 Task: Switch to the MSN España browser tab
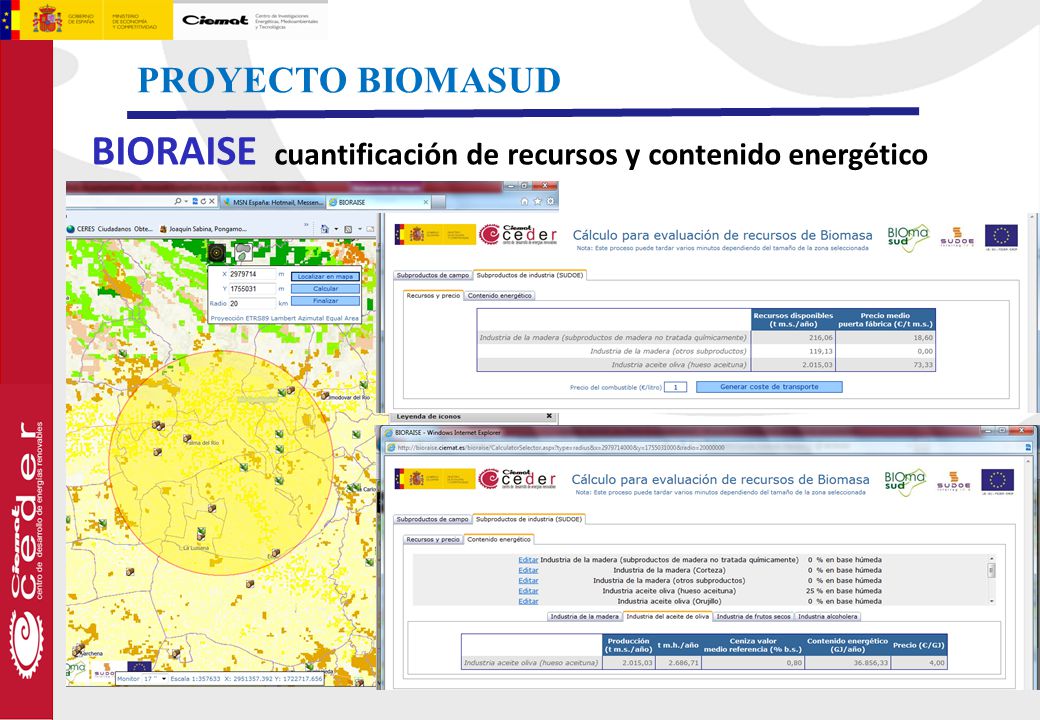click(273, 202)
